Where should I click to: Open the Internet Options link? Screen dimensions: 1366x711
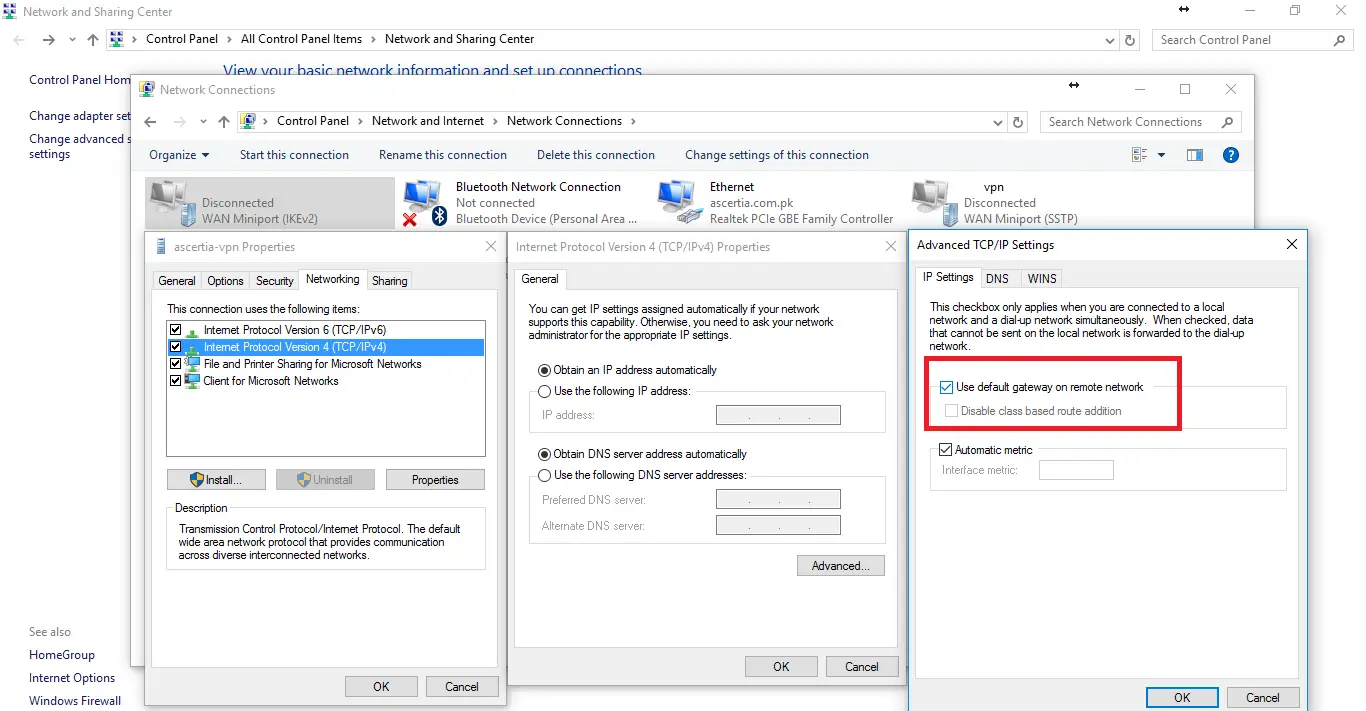point(72,678)
